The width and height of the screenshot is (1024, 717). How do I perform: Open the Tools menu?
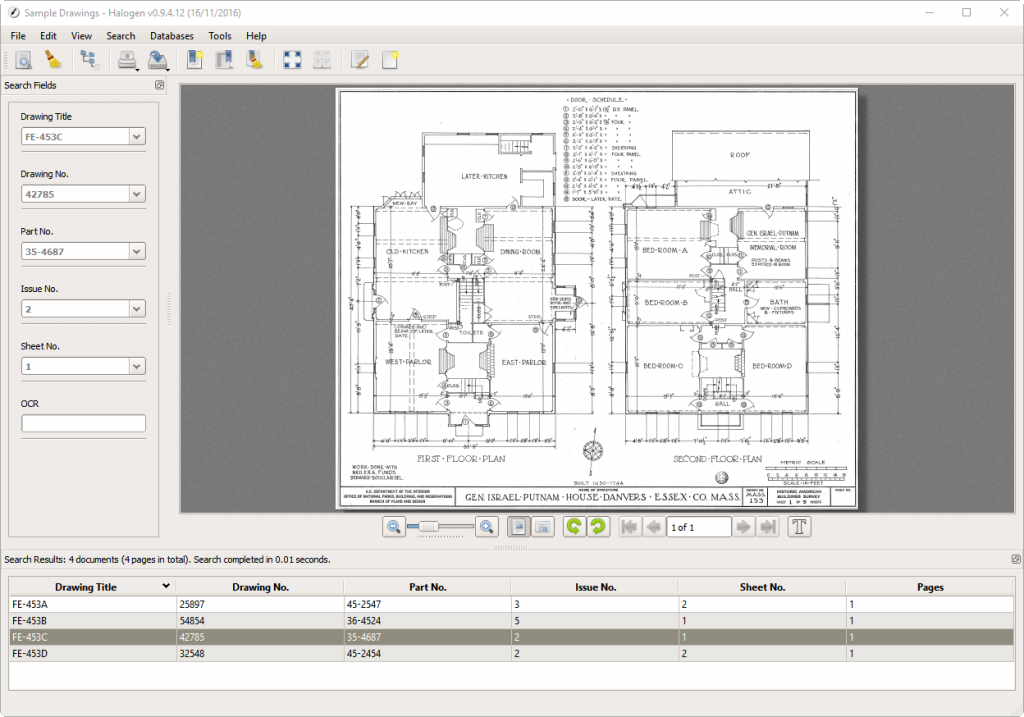click(220, 35)
